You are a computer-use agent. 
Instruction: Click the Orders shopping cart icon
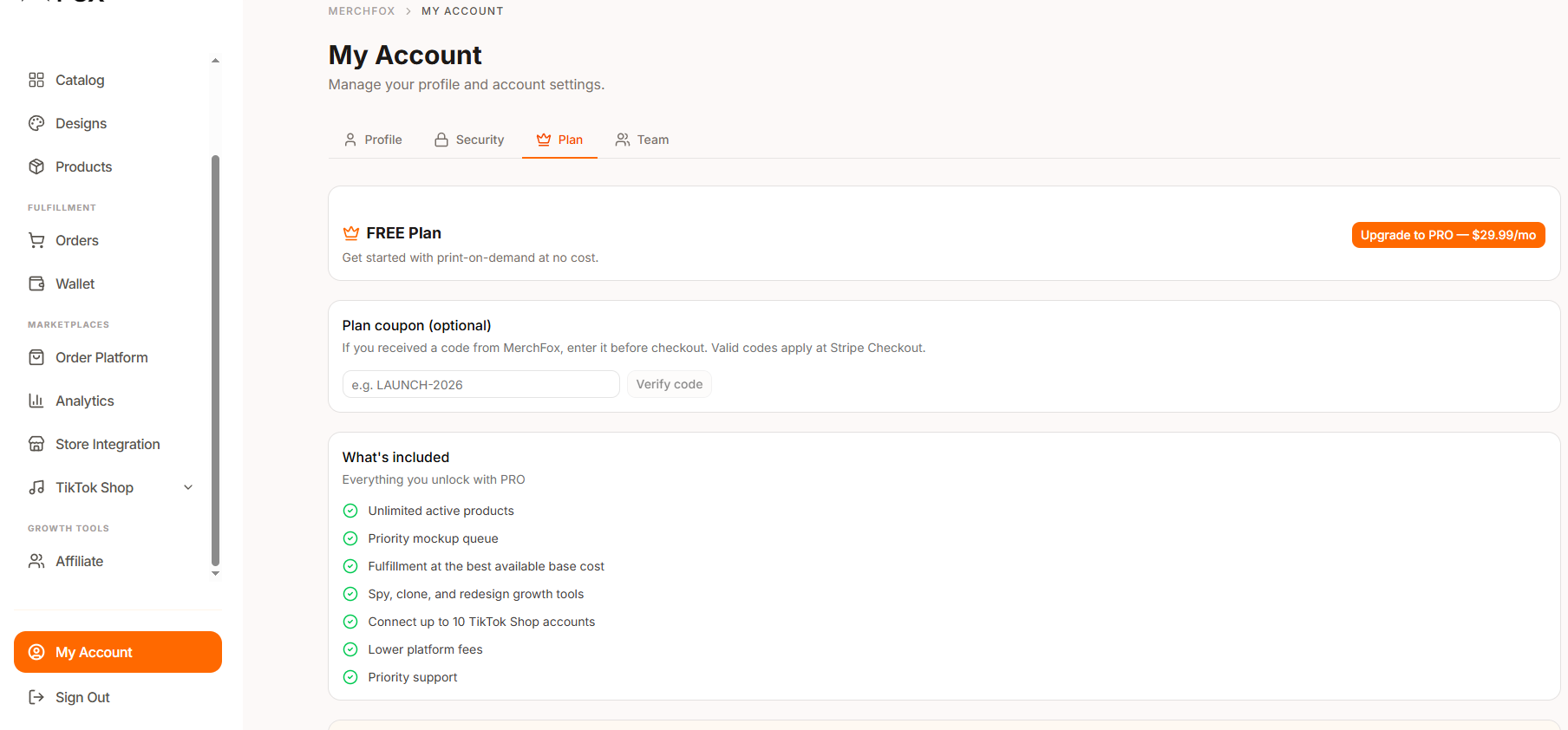tap(36, 240)
